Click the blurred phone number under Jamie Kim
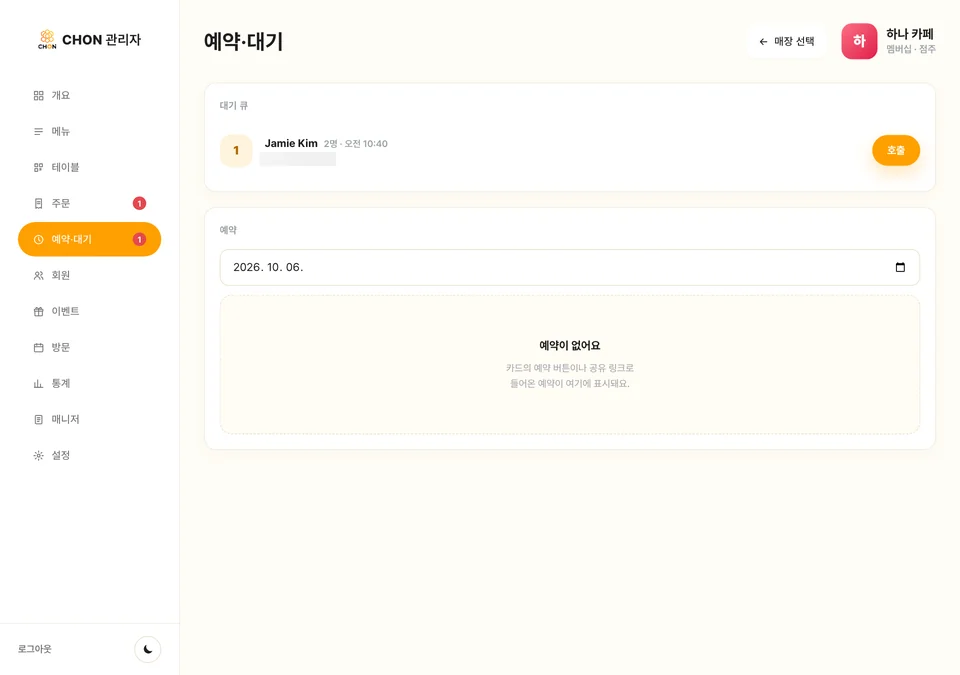 coord(298,159)
